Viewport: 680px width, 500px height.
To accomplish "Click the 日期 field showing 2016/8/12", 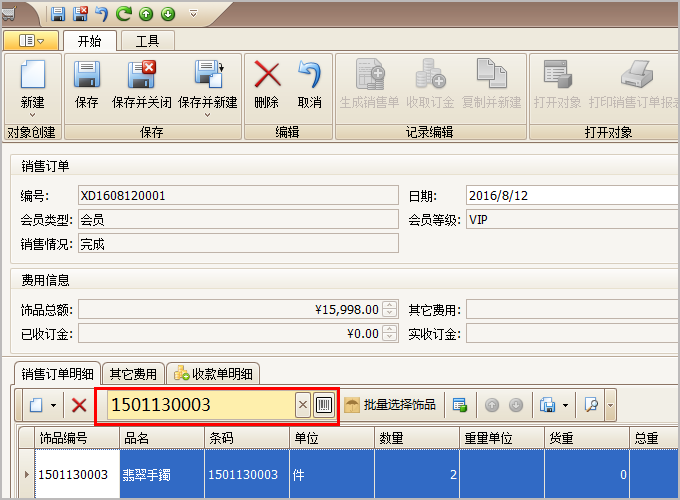I will coord(573,196).
